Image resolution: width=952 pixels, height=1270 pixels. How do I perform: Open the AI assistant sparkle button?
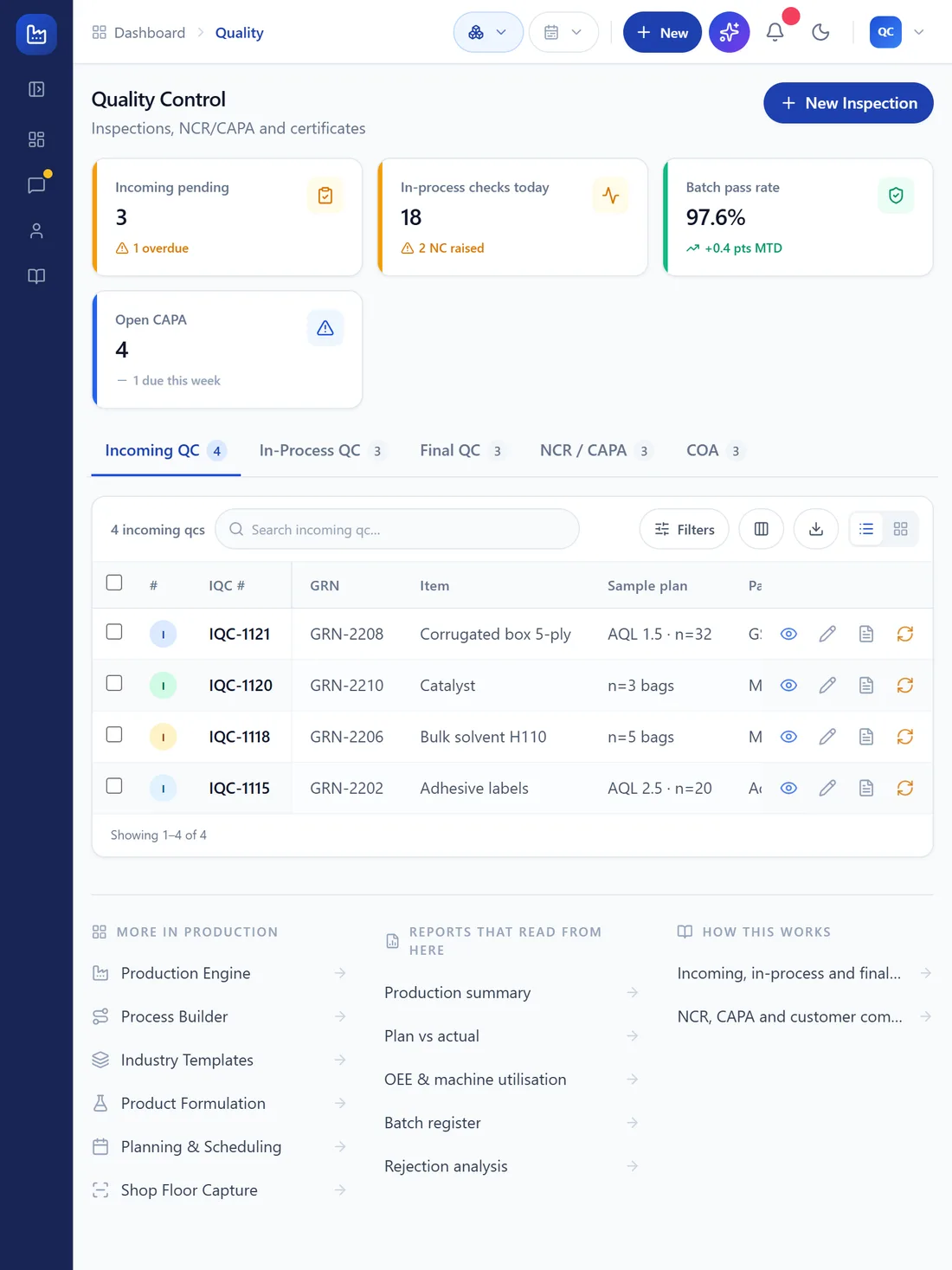729,32
